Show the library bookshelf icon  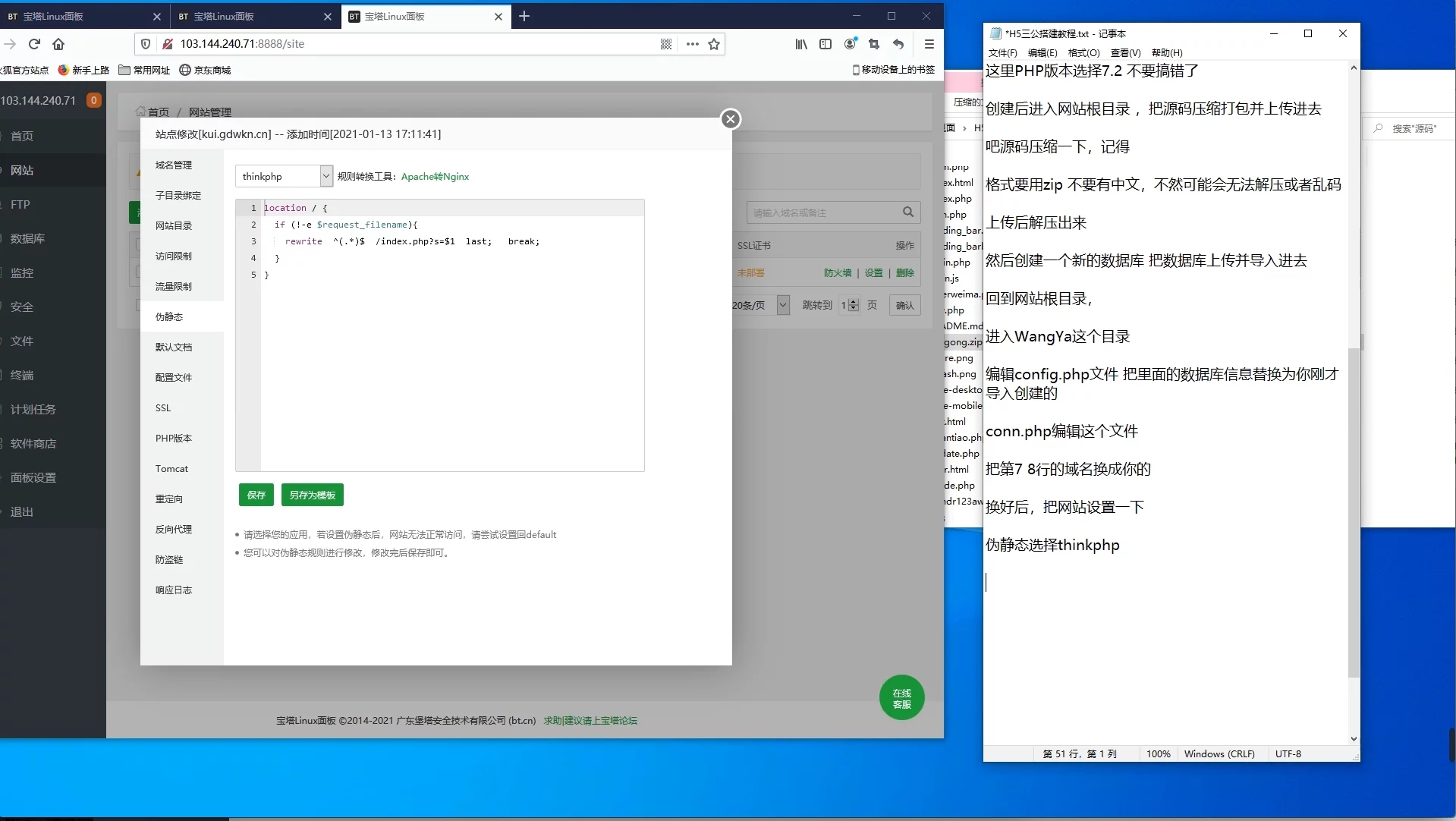(801, 44)
